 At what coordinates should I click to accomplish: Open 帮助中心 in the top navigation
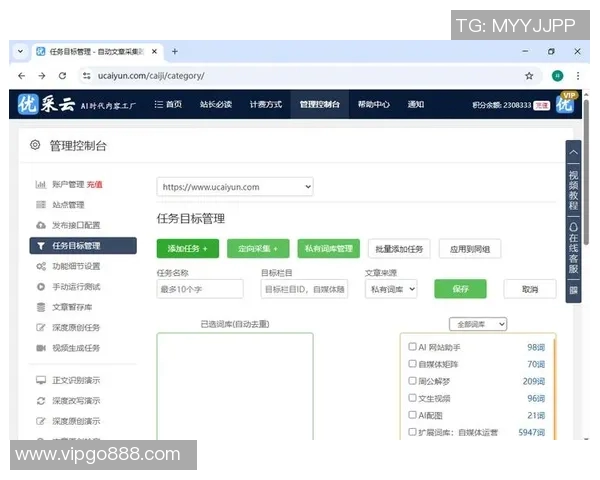pyautogui.click(x=374, y=104)
